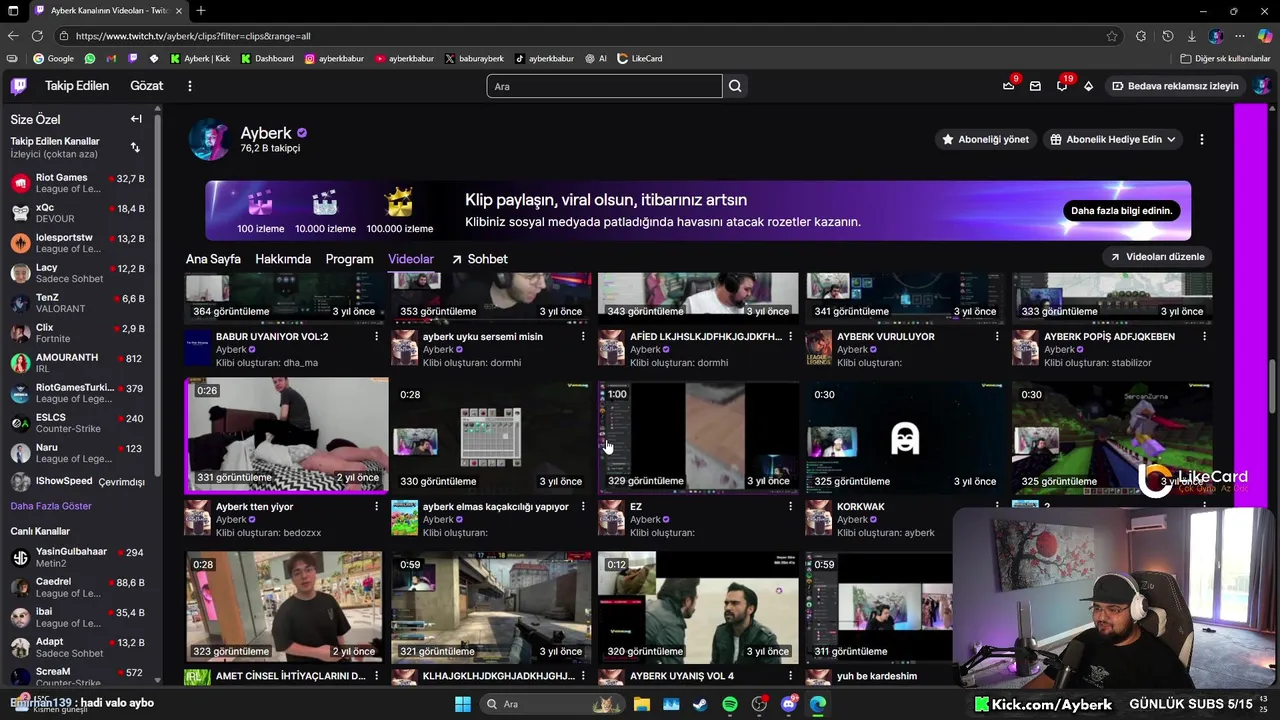Click Windows taskbar search box

(551, 704)
